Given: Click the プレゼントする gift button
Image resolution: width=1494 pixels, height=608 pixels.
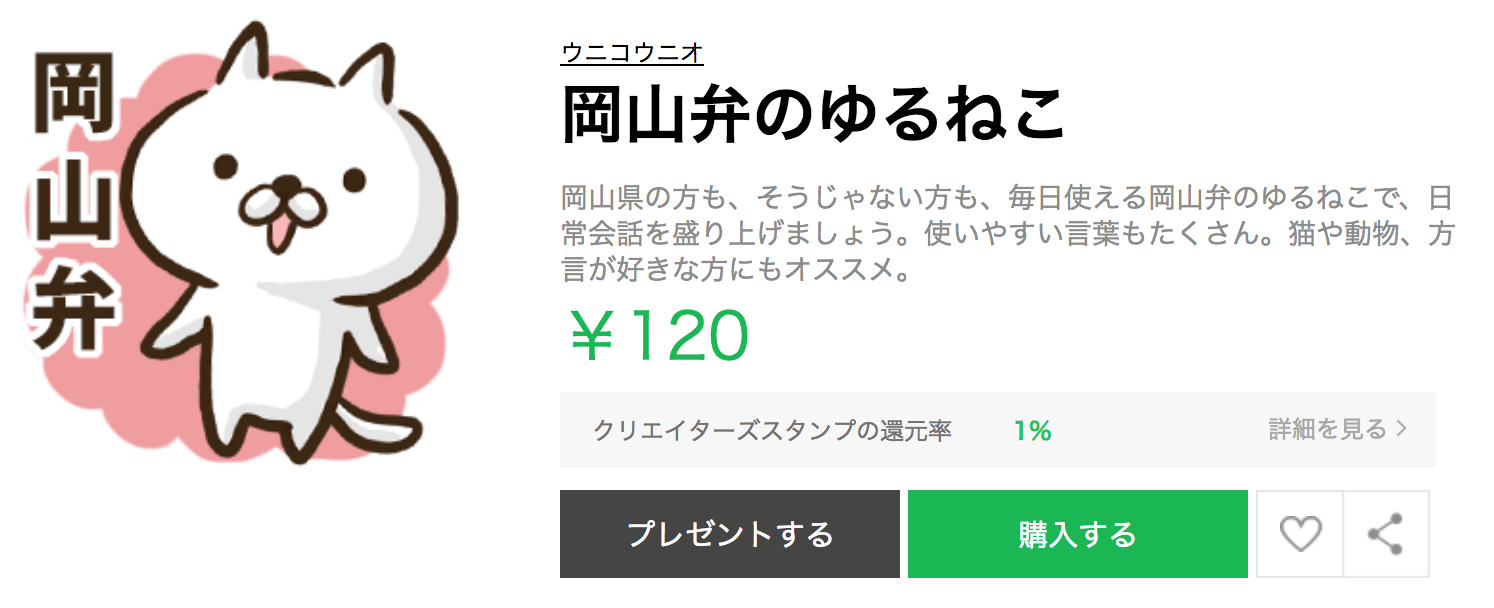Looking at the screenshot, I should pos(730,534).
